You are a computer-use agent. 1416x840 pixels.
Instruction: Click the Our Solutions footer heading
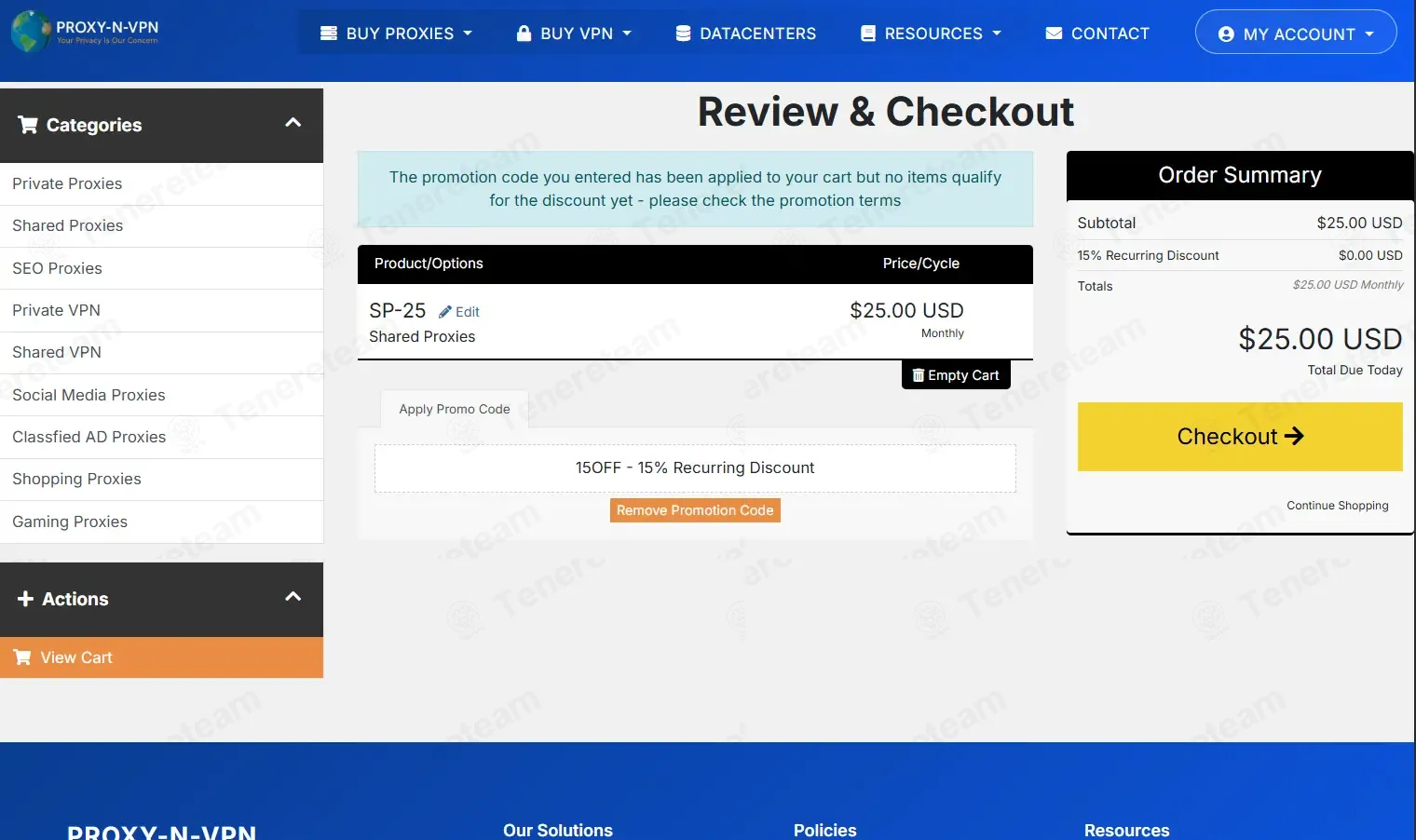558,830
